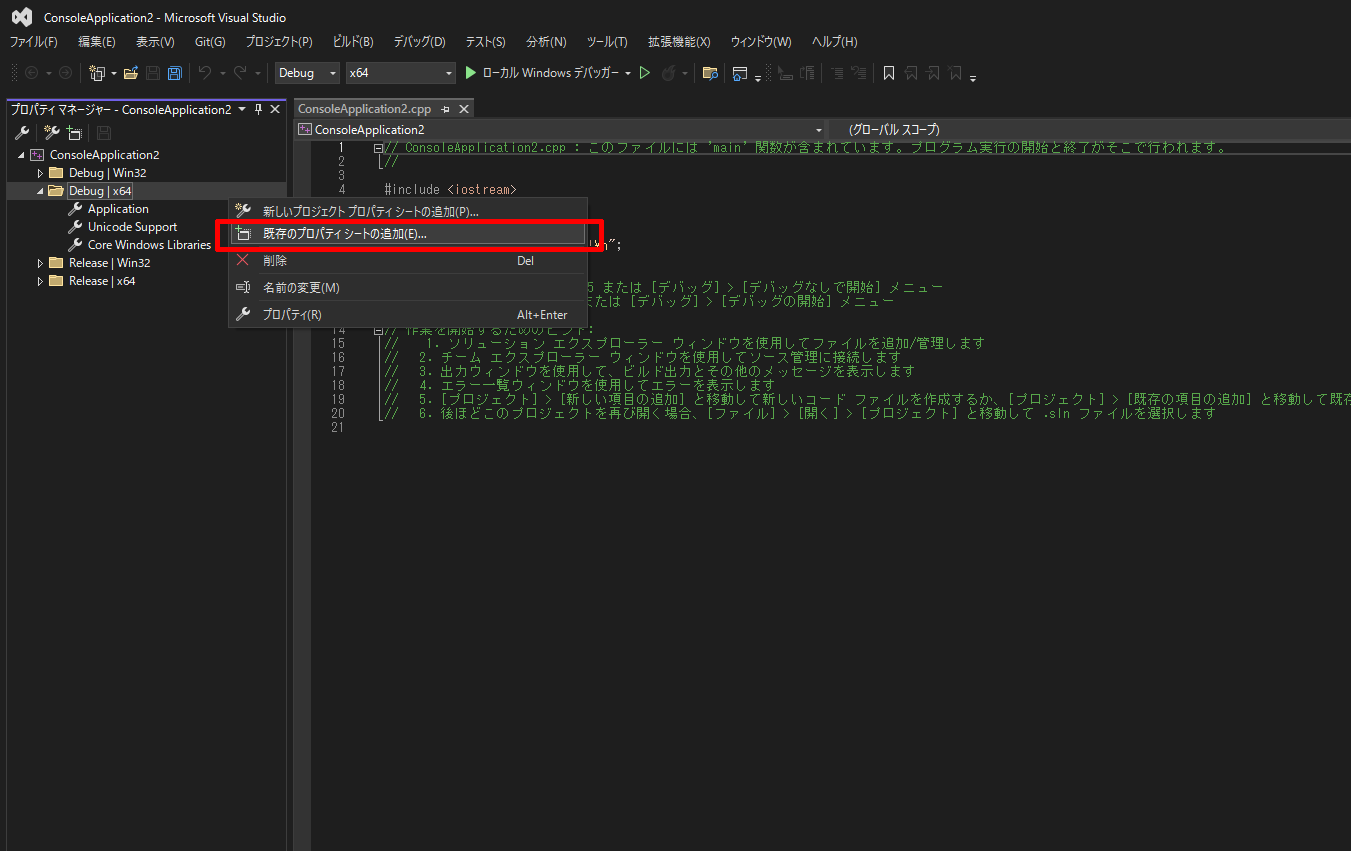Image resolution: width=1351 pixels, height=851 pixels.
Task: Open the ツール(T) menu
Action: click(607, 42)
